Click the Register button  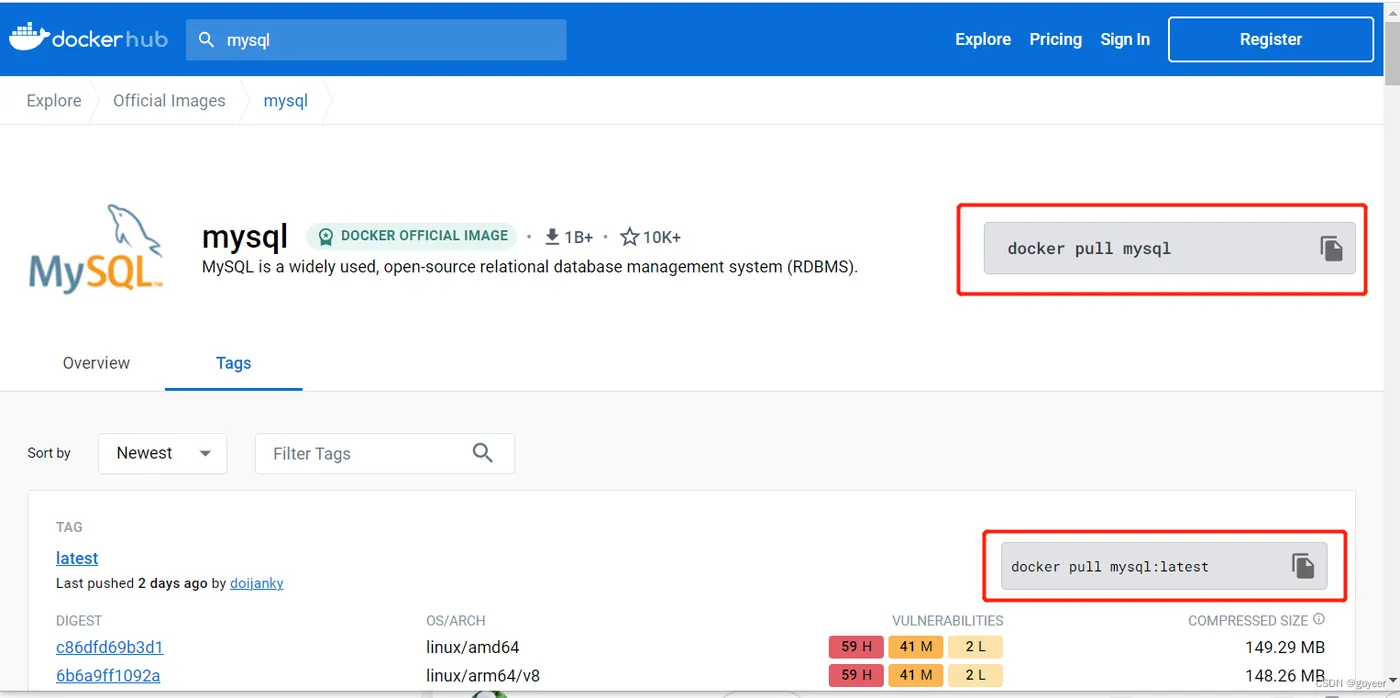(1271, 39)
